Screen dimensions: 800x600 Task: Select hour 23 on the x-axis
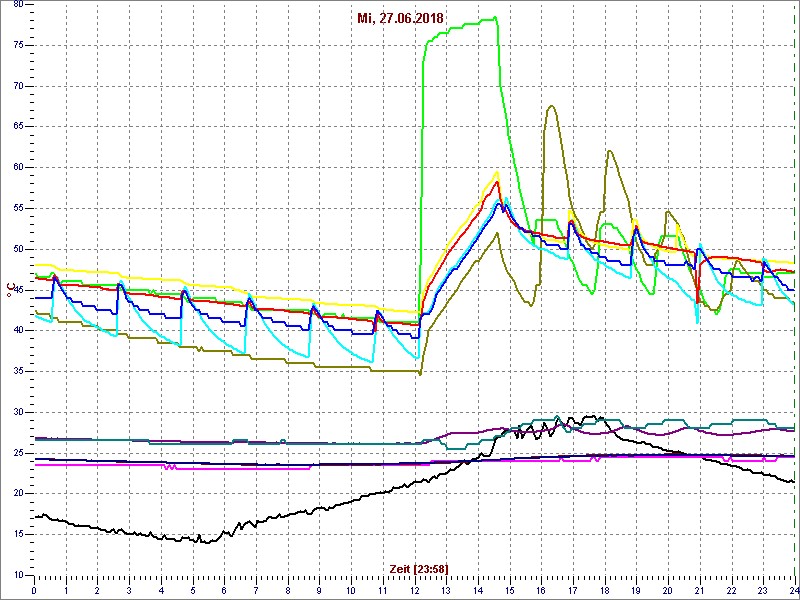point(763,589)
